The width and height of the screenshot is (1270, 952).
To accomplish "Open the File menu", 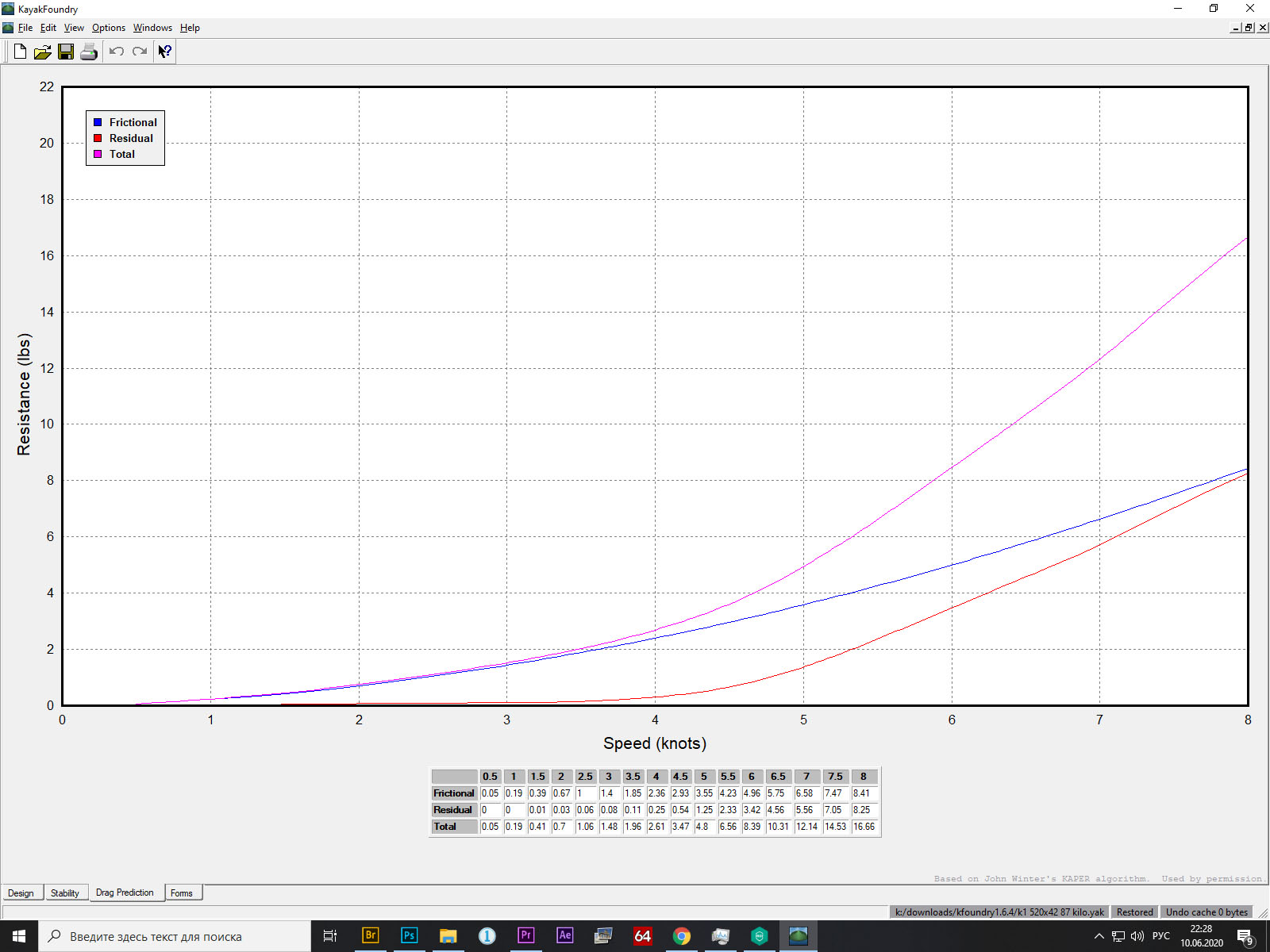I will pos(25,28).
